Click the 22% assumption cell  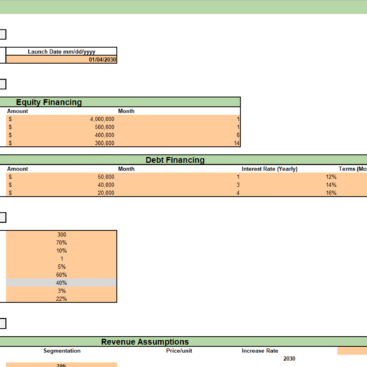pos(61,299)
